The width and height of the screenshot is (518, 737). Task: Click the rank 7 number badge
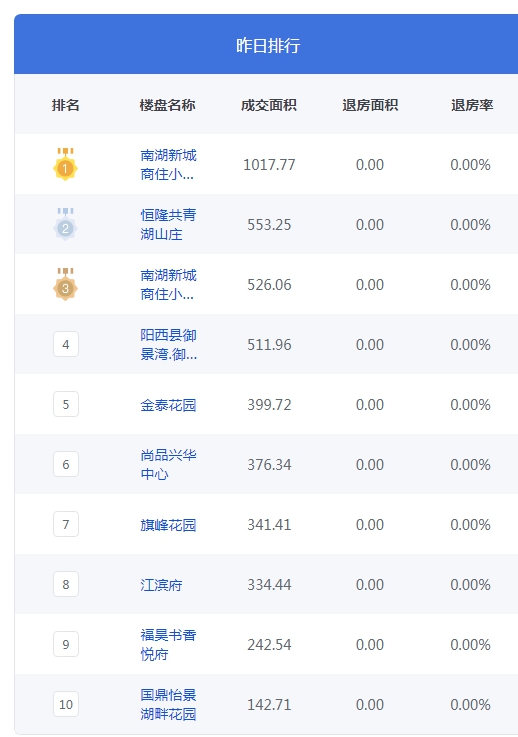point(66,525)
